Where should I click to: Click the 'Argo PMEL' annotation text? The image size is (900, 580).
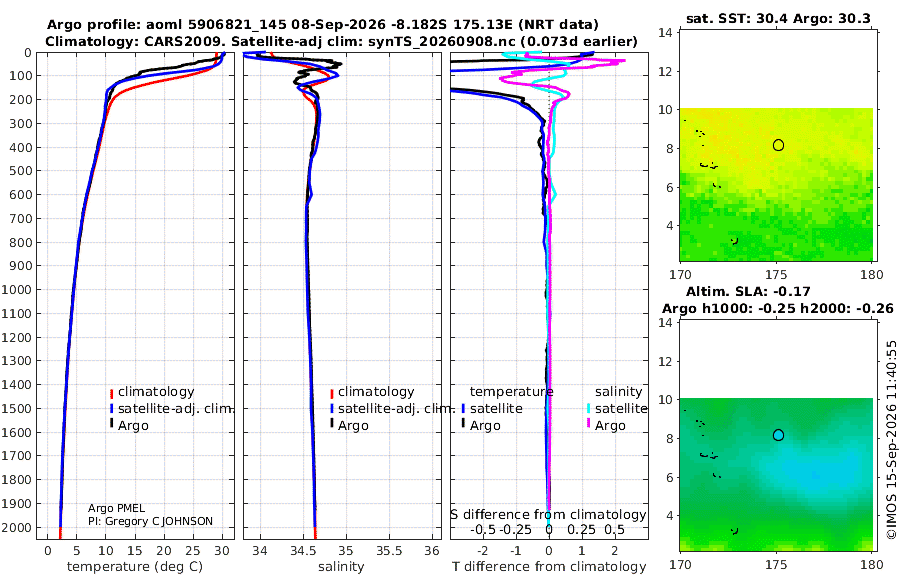pos(117,508)
